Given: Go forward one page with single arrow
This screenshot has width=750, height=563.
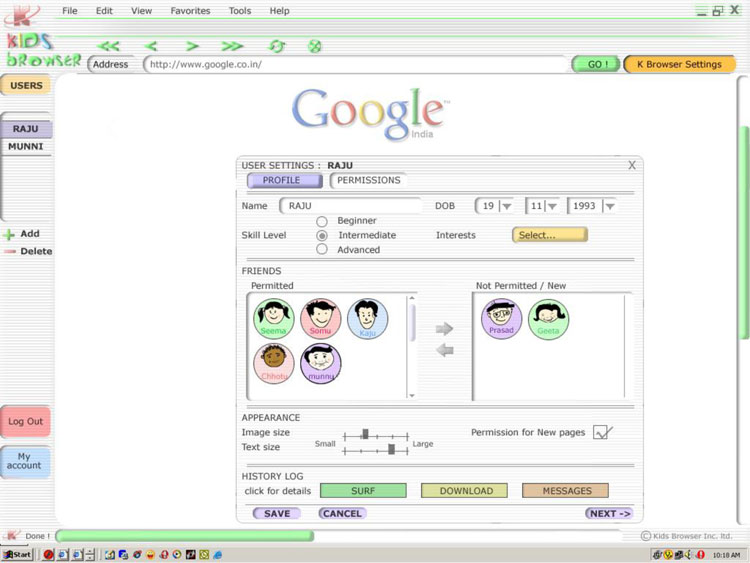Looking at the screenshot, I should pyautogui.click(x=192, y=46).
